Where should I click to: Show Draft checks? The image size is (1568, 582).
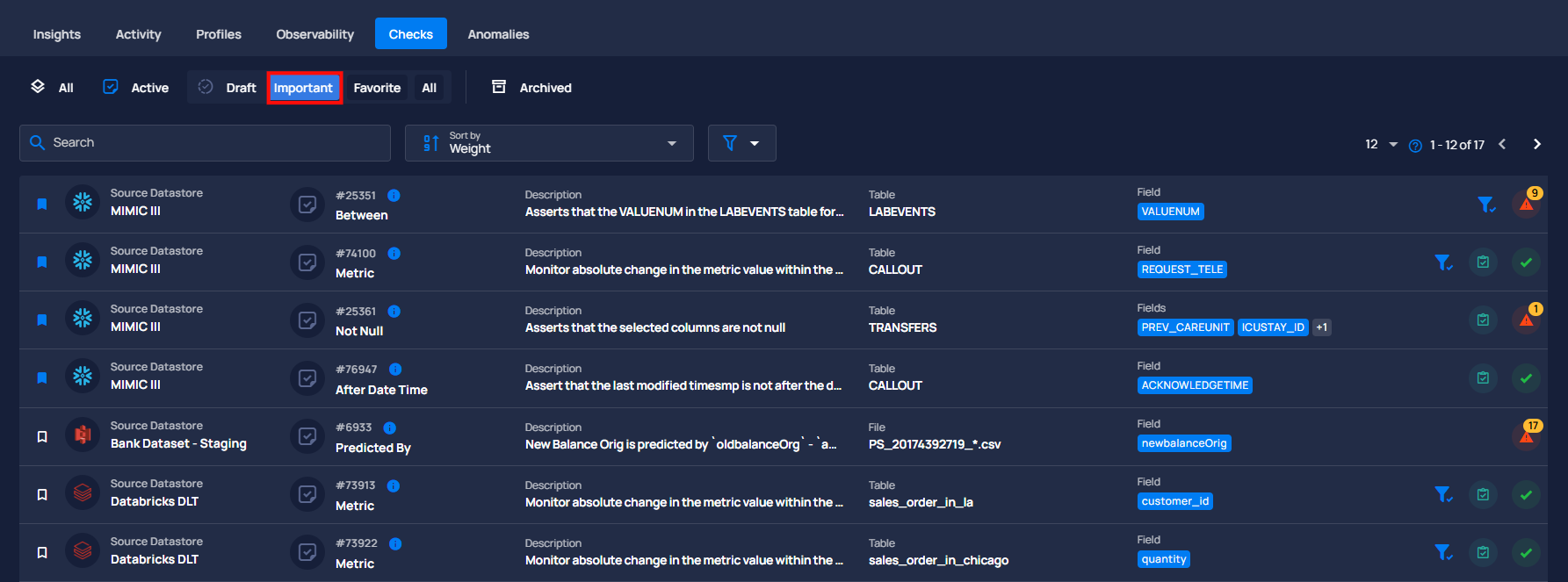point(227,88)
